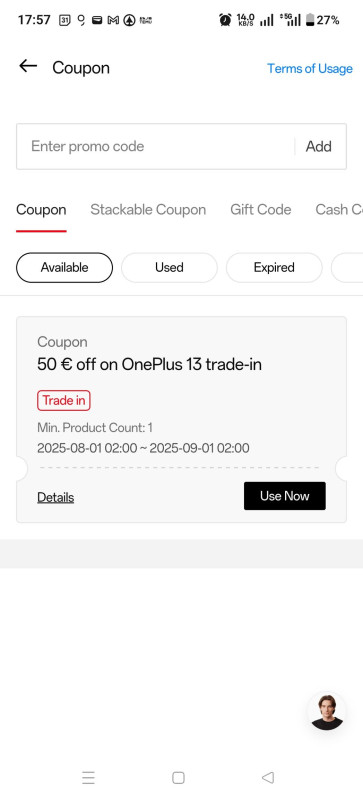Select the Available filter chip
The height and width of the screenshot is (800, 363).
64,267
